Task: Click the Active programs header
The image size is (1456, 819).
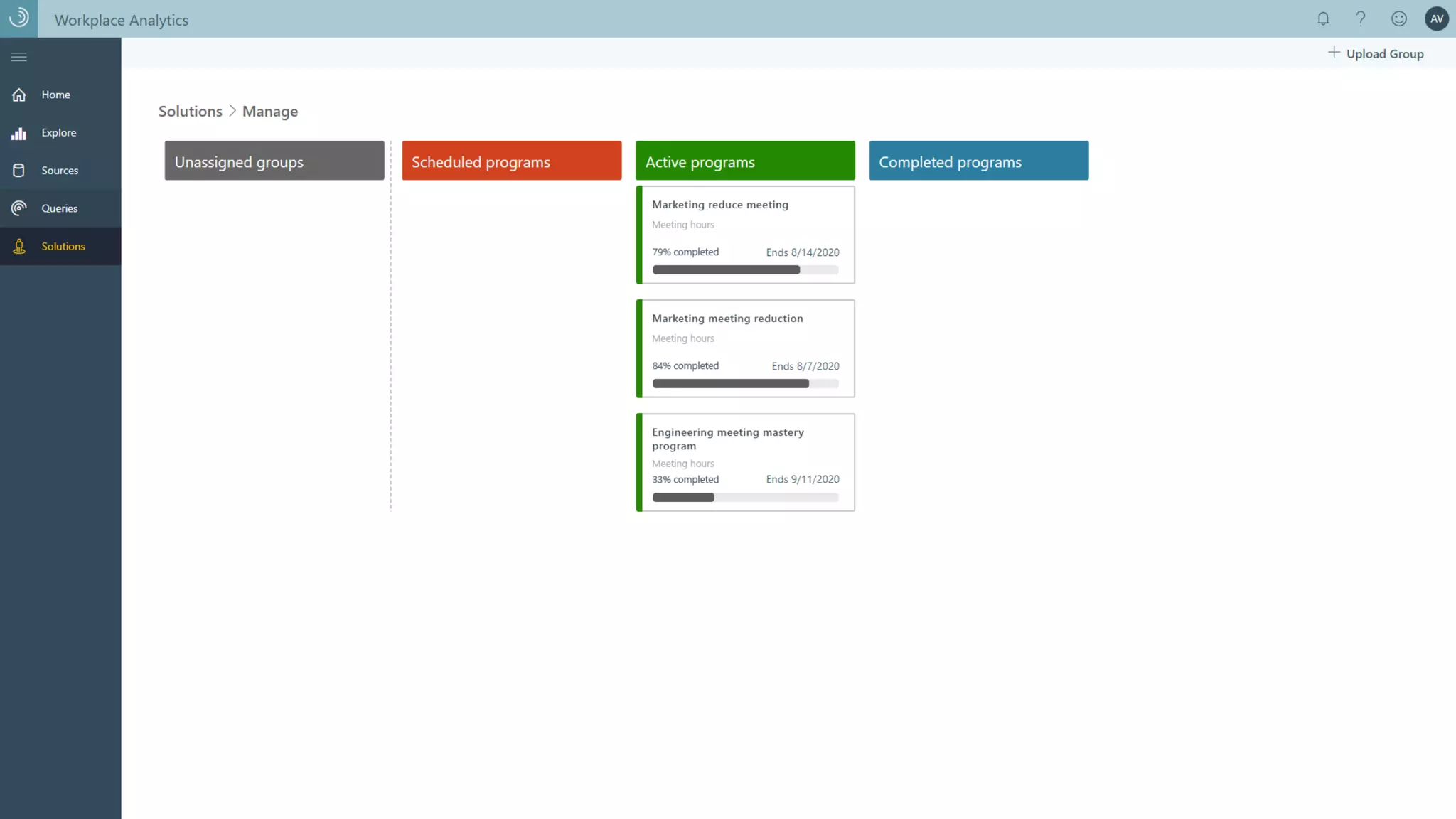Action: point(745,161)
